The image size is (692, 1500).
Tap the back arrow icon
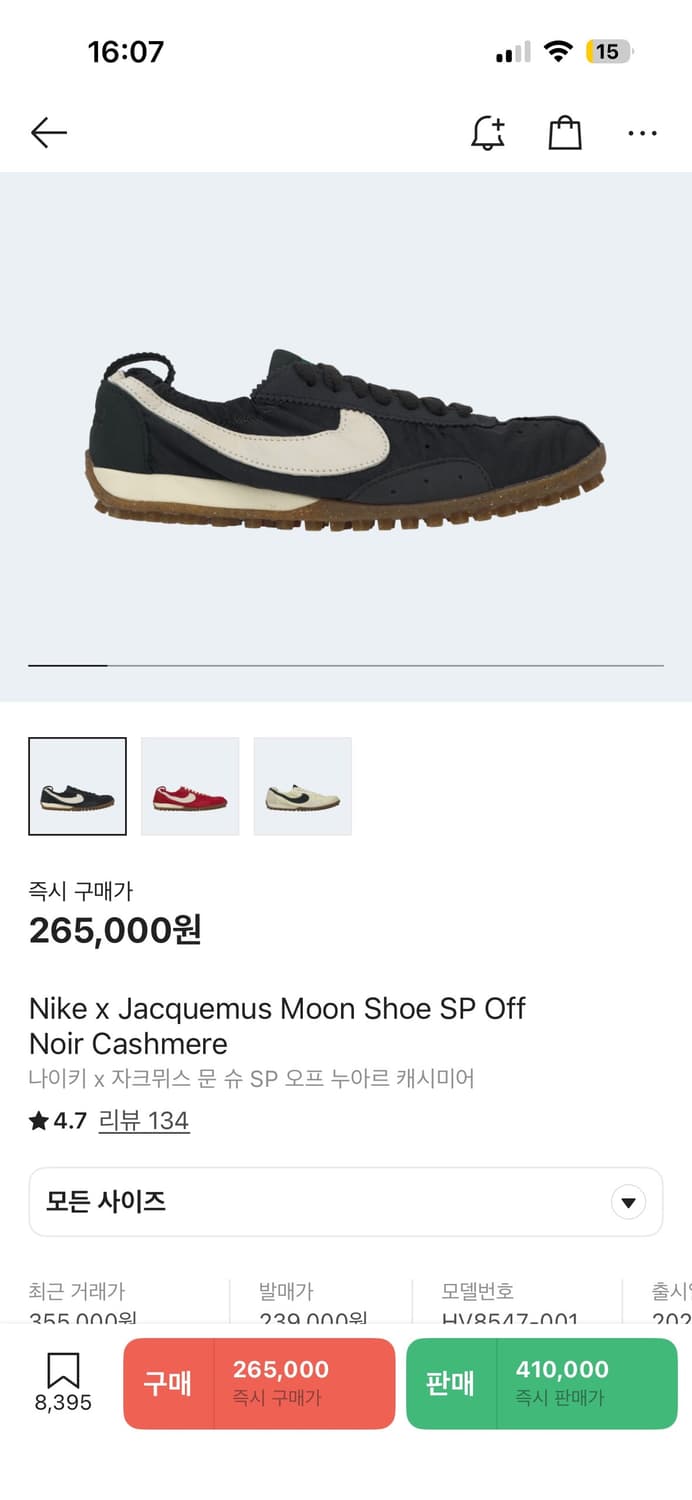pyautogui.click(x=48, y=133)
